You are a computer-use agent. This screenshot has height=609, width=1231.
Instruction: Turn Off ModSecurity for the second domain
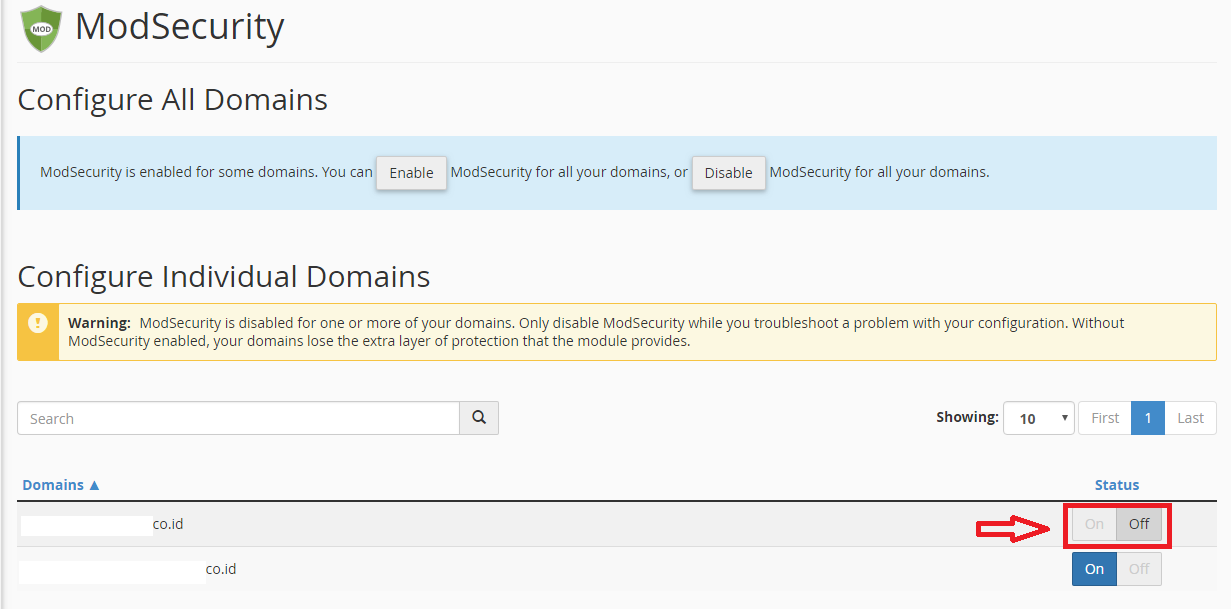click(x=1139, y=569)
